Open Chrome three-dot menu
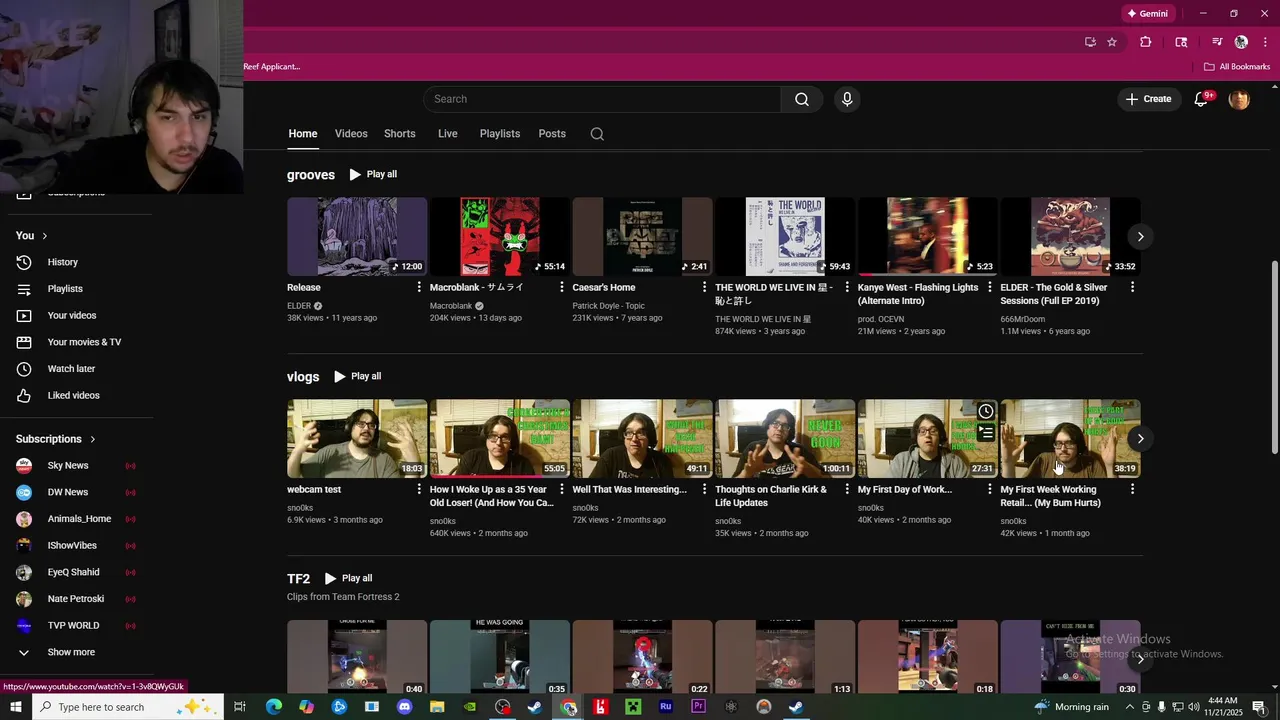This screenshot has height=720, width=1280. [1266, 42]
